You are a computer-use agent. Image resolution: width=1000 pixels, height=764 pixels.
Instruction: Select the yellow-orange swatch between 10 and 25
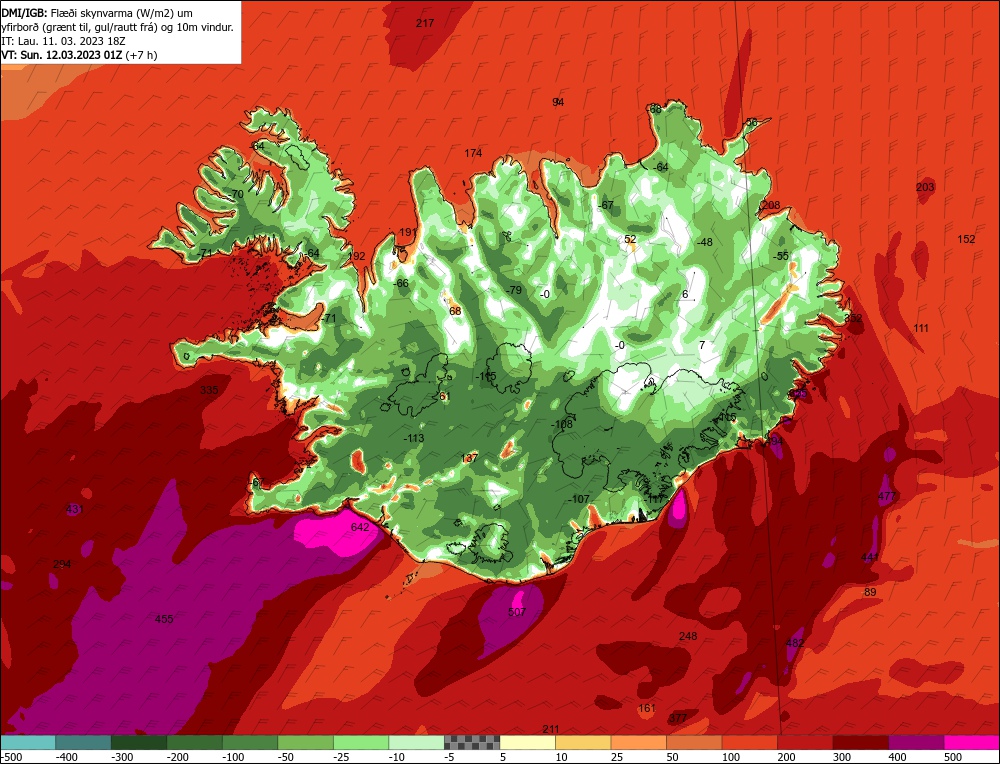[582, 742]
